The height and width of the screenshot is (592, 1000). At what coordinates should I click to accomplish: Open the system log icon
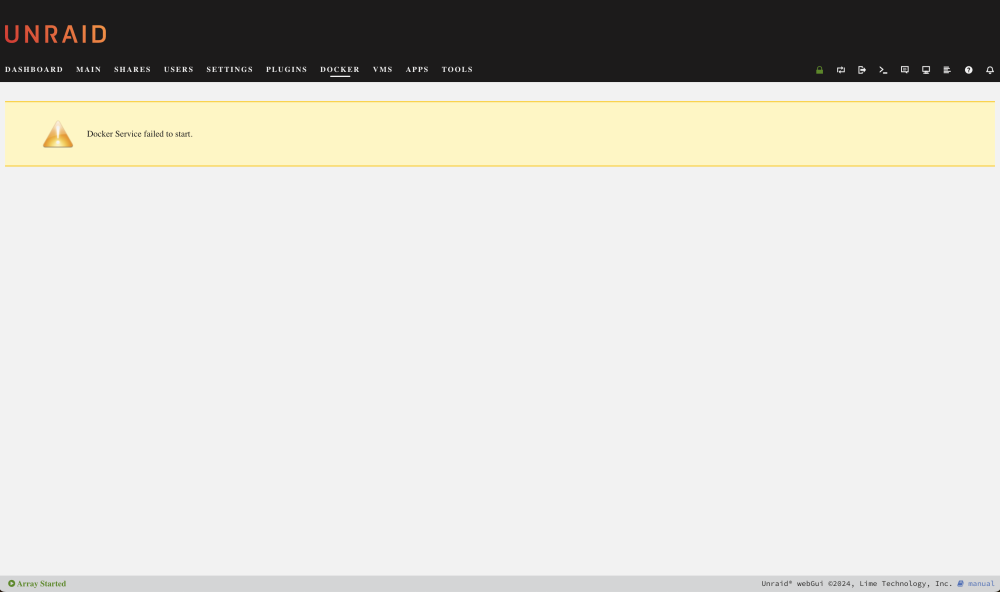click(x=947, y=70)
